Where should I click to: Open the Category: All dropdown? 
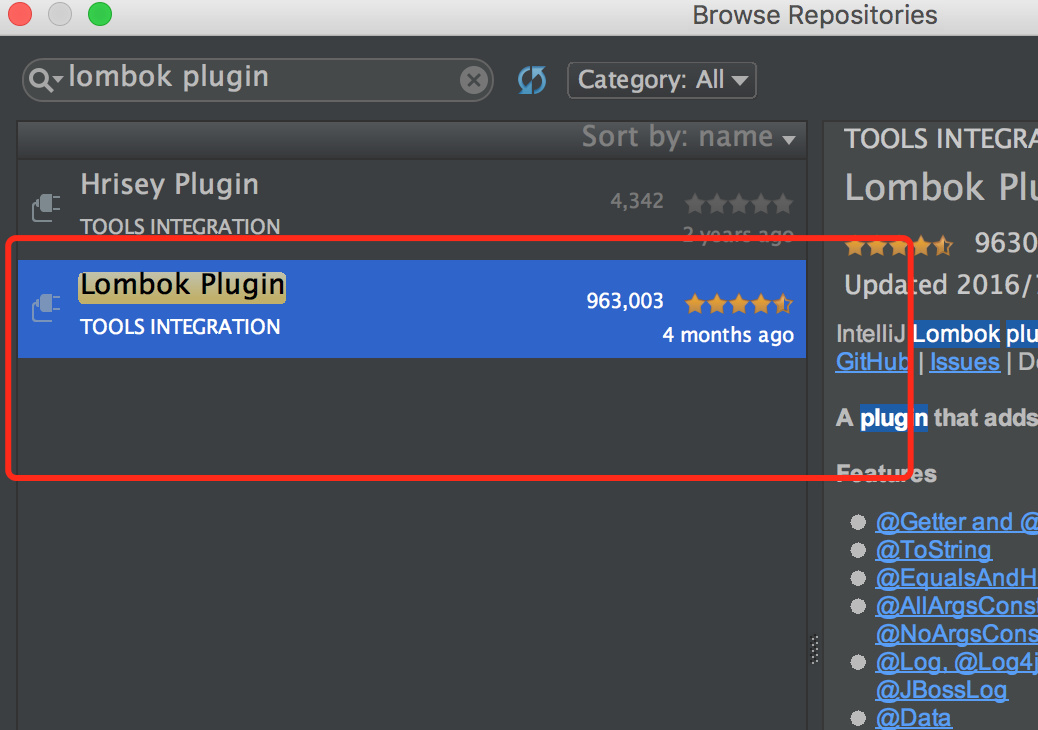pos(661,80)
